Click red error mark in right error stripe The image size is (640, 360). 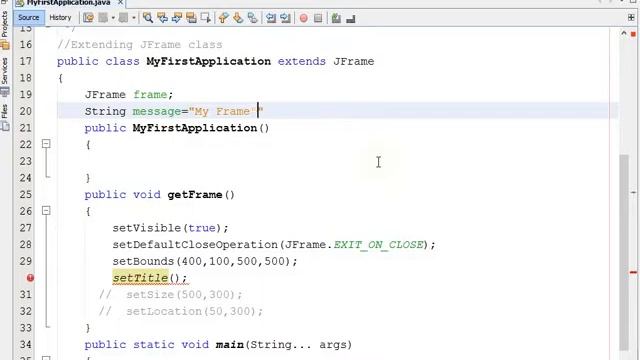tap(633, 272)
